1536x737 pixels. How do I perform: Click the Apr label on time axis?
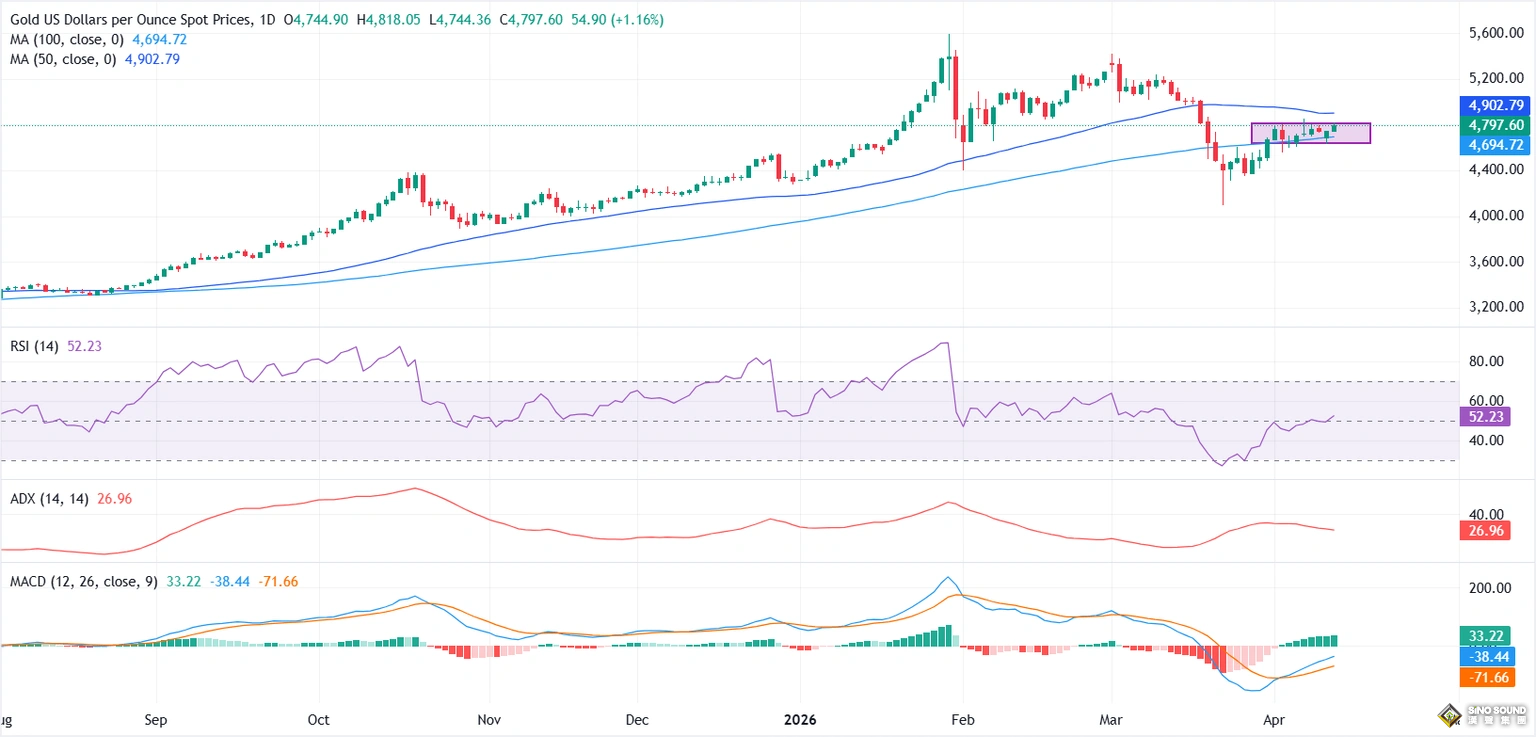(1273, 719)
